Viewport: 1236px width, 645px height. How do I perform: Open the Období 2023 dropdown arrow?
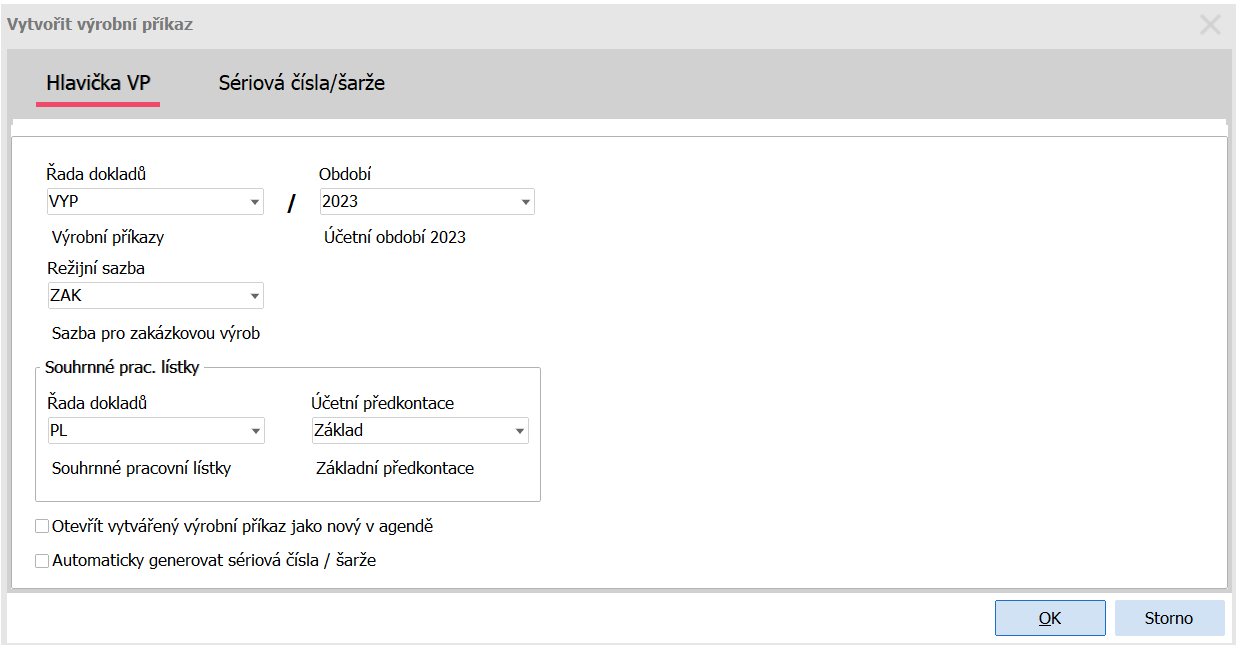(526, 202)
